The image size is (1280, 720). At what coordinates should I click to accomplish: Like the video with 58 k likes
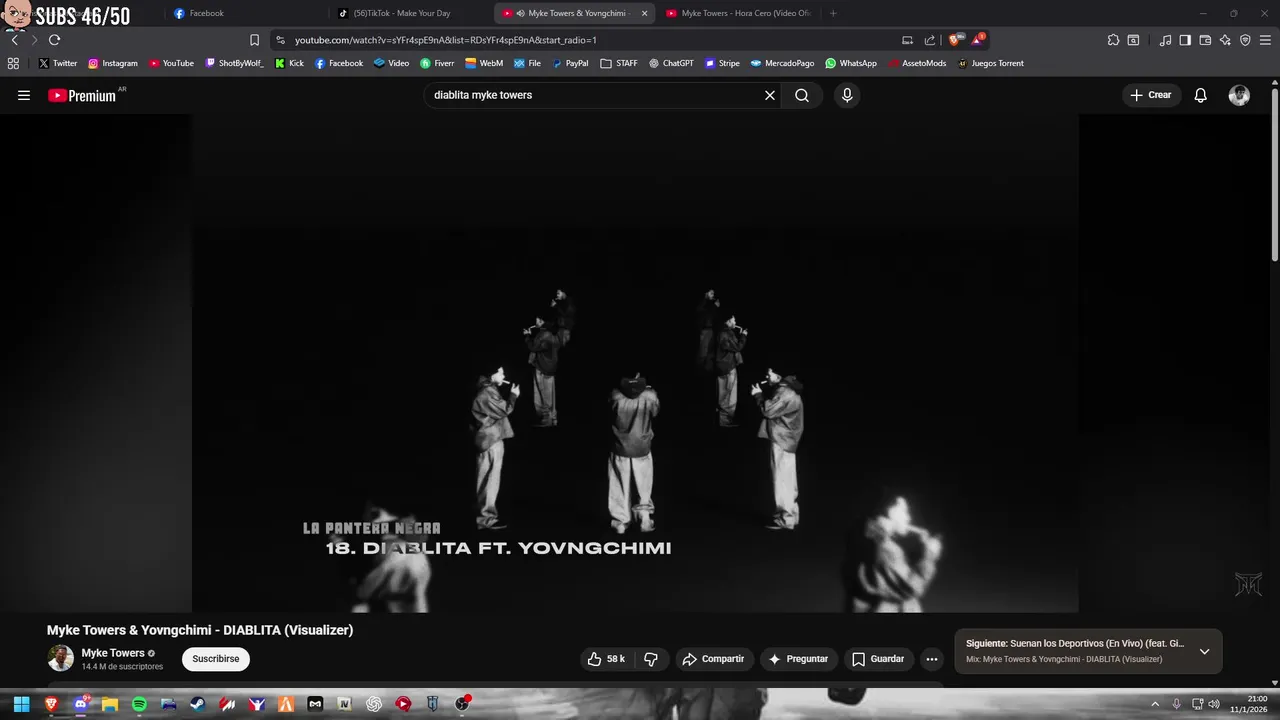(605, 659)
